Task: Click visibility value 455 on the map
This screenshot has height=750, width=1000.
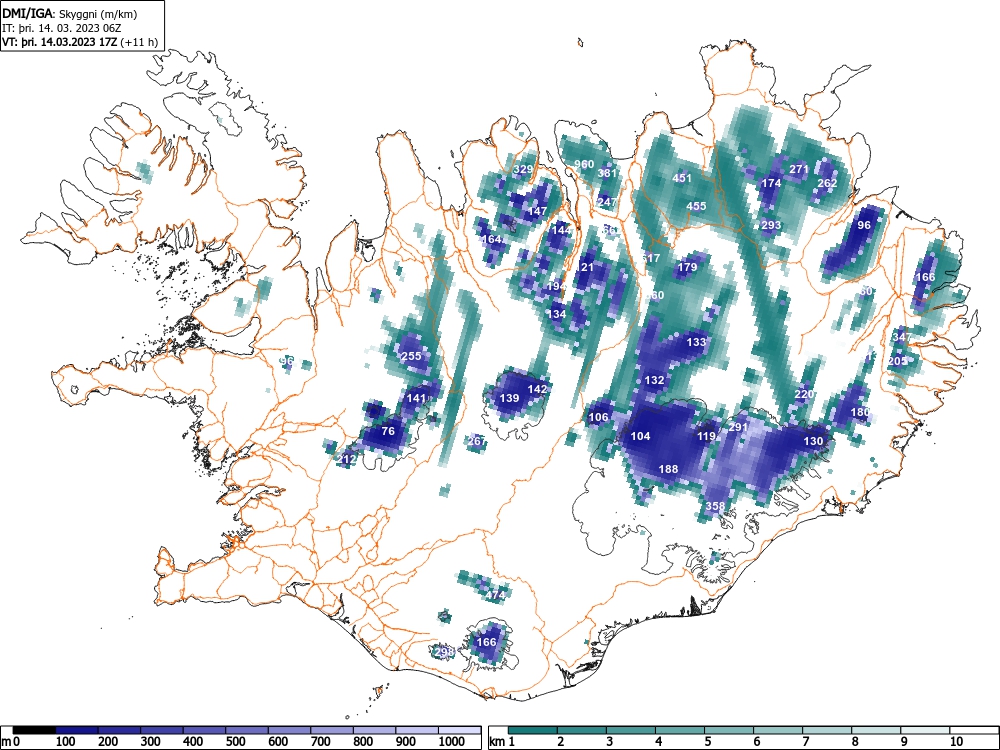Action: 696,206
